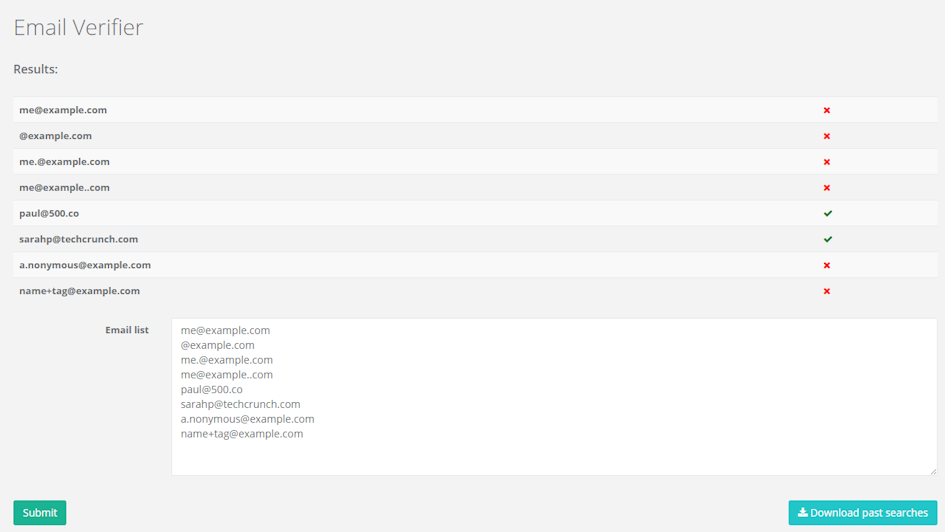Click the red X icon for me@example.com
Viewport: 945px width, 532px height.
tap(826, 110)
